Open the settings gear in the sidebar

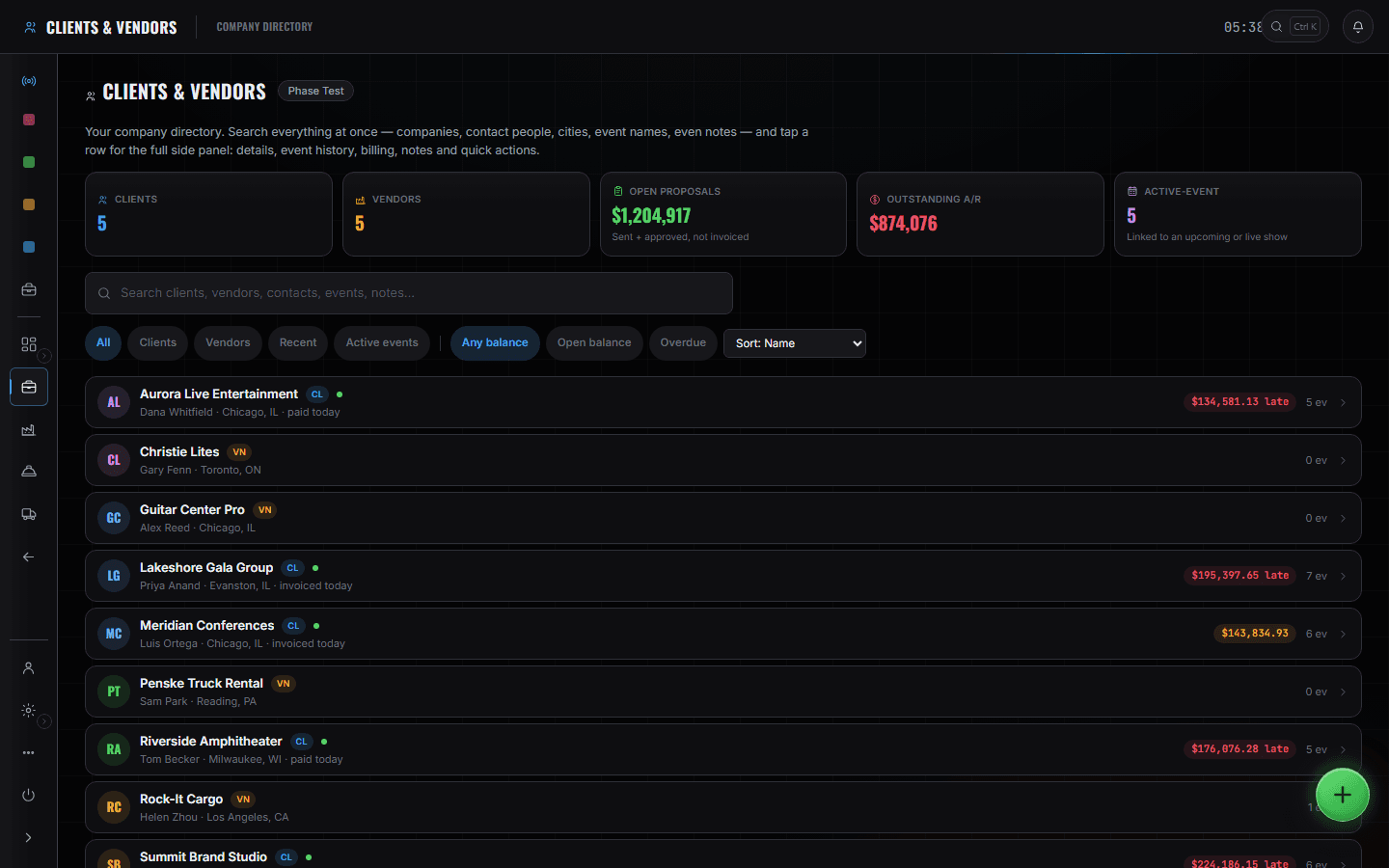click(29, 711)
